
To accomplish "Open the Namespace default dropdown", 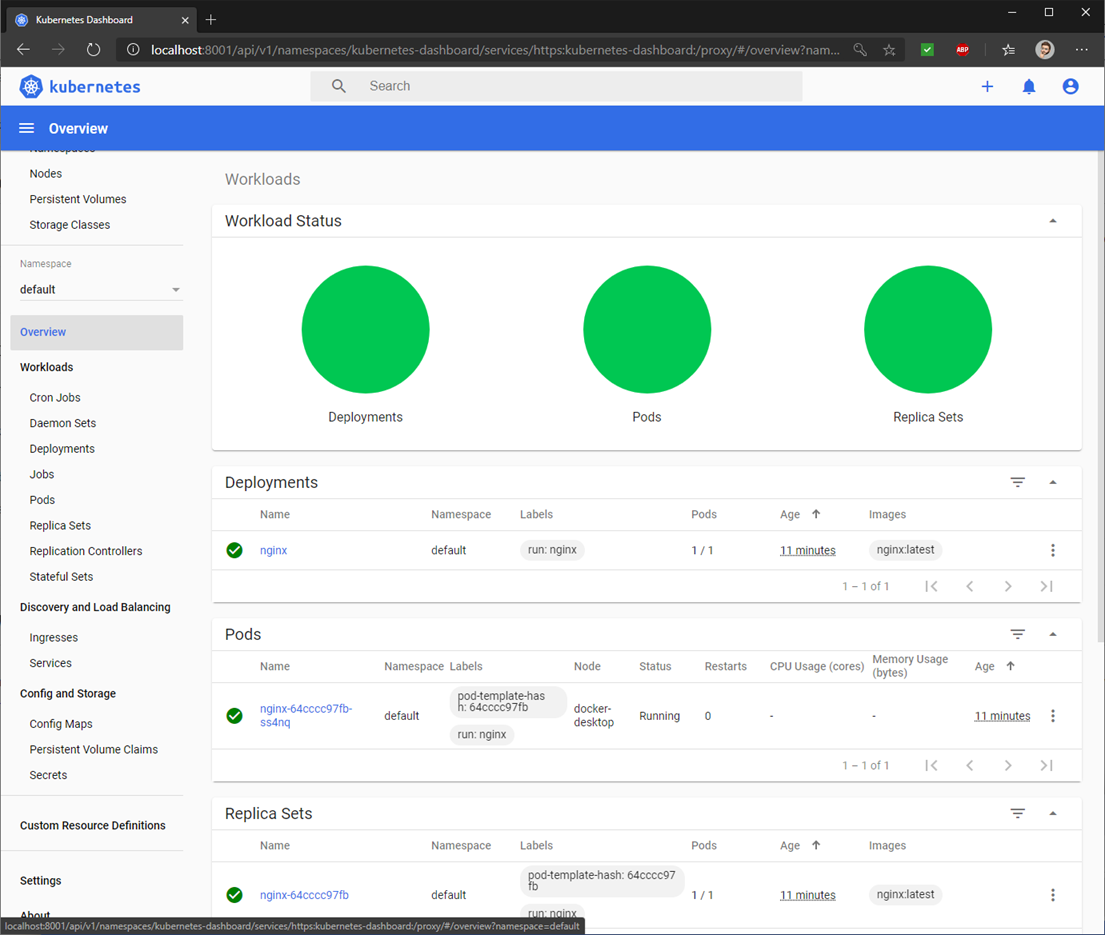I will (x=101, y=290).
